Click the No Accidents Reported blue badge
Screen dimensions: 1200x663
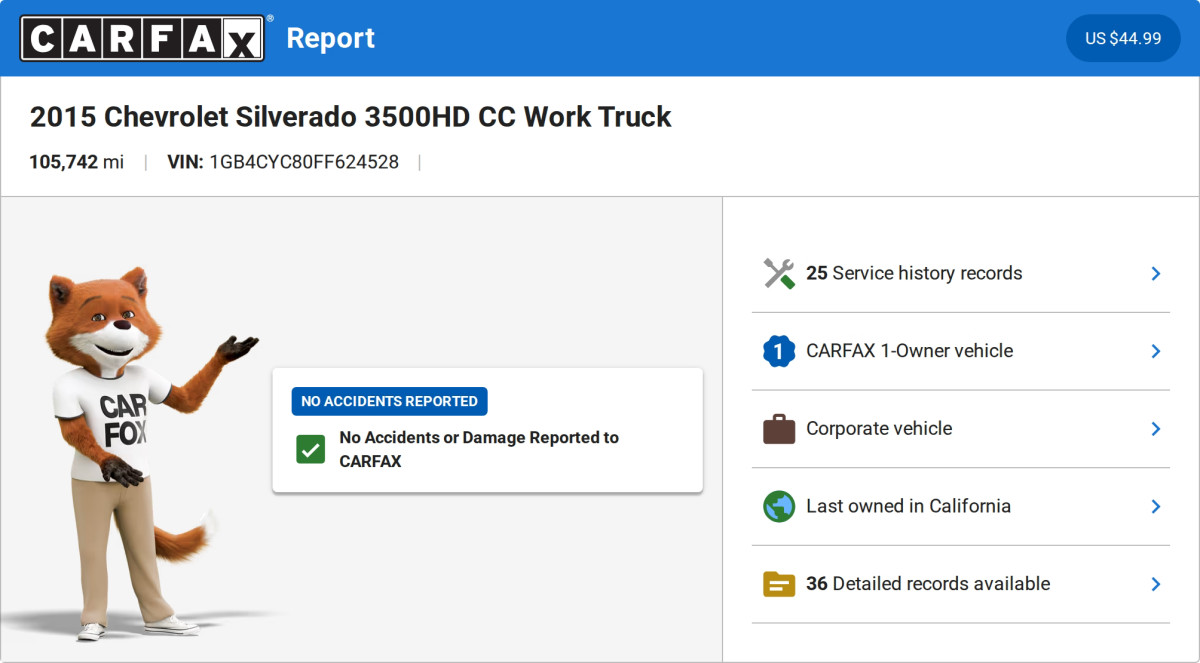(x=389, y=401)
